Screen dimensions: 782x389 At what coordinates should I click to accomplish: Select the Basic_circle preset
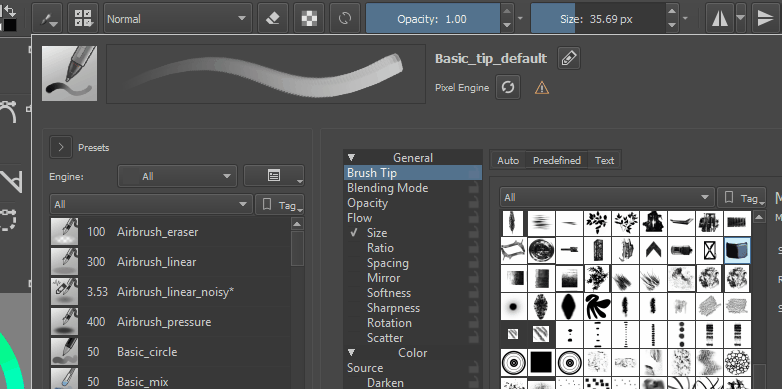click(x=170, y=352)
